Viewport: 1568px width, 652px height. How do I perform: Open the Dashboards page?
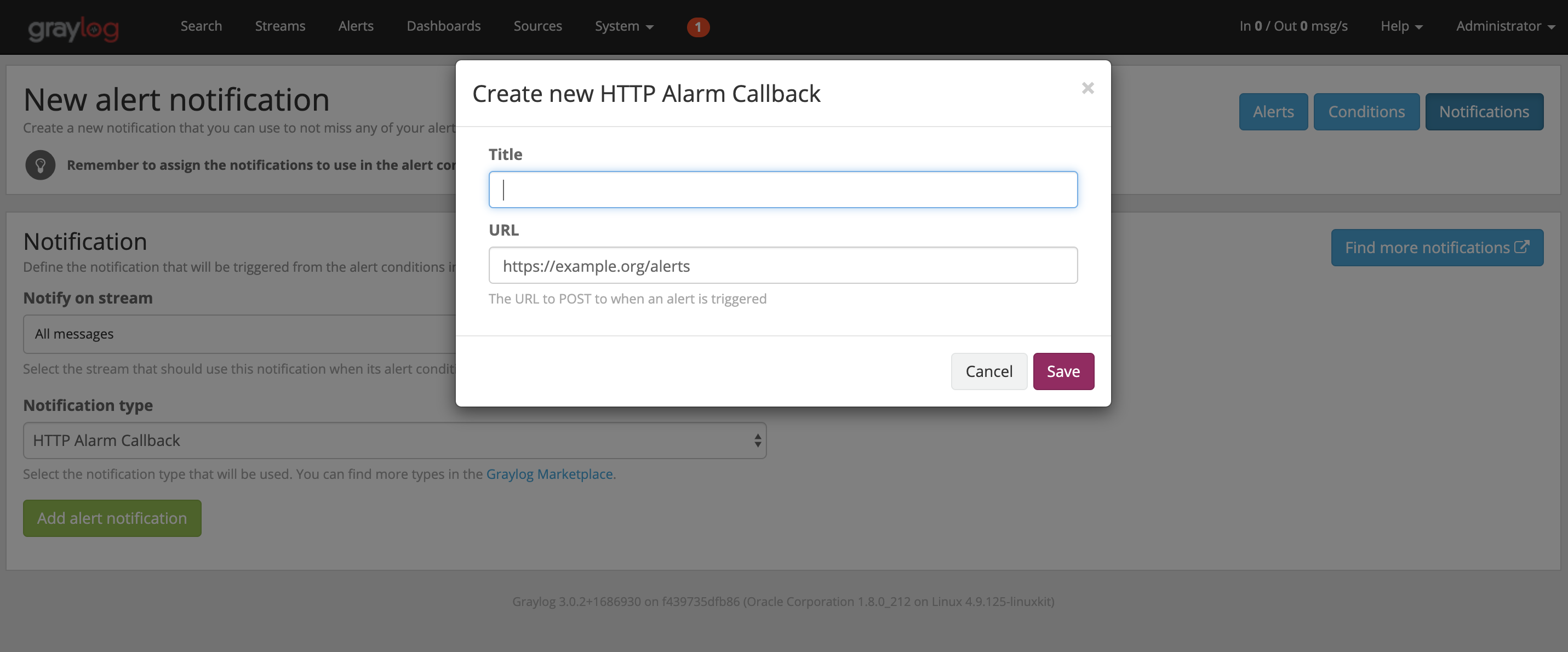pyautogui.click(x=443, y=26)
